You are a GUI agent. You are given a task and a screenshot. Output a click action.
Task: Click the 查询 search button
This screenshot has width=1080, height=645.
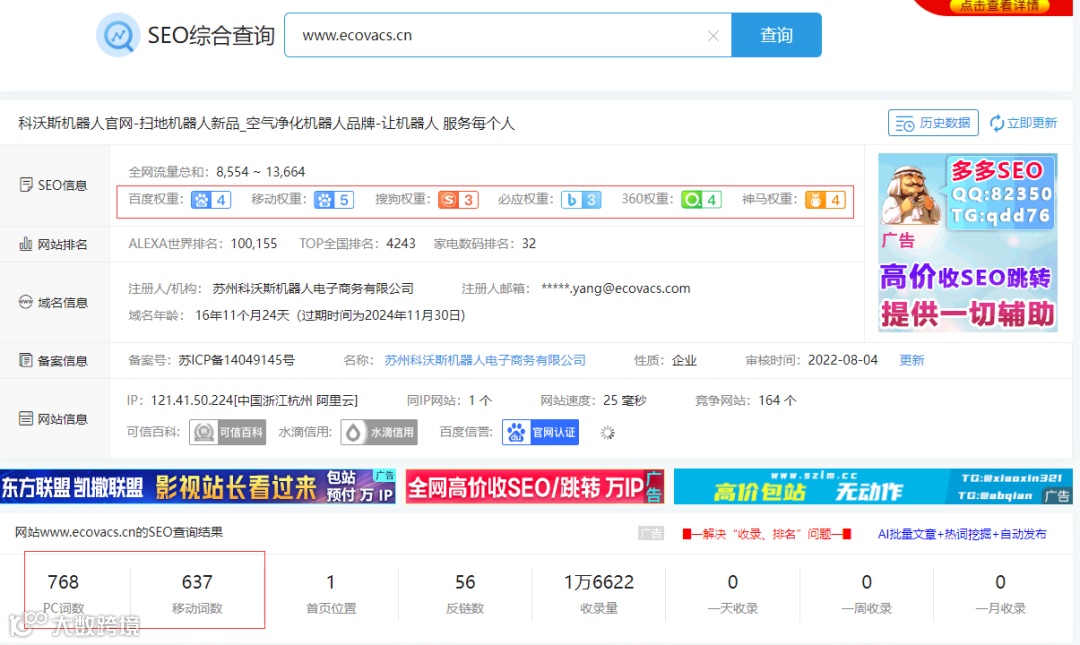(x=776, y=35)
